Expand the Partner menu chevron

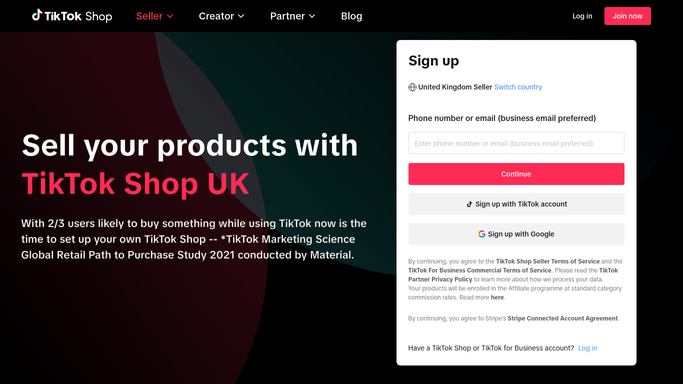click(x=312, y=17)
